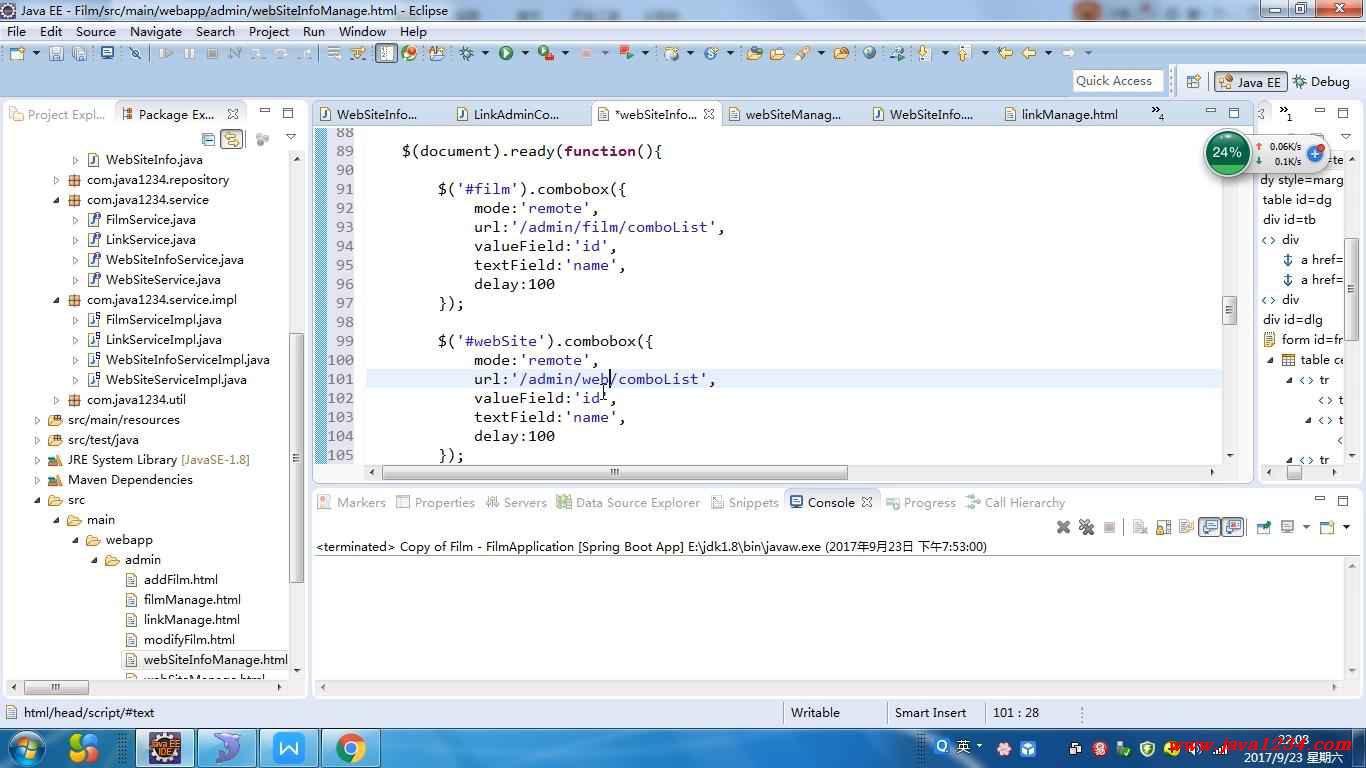Open the blue W app on taskbar

pos(289,748)
